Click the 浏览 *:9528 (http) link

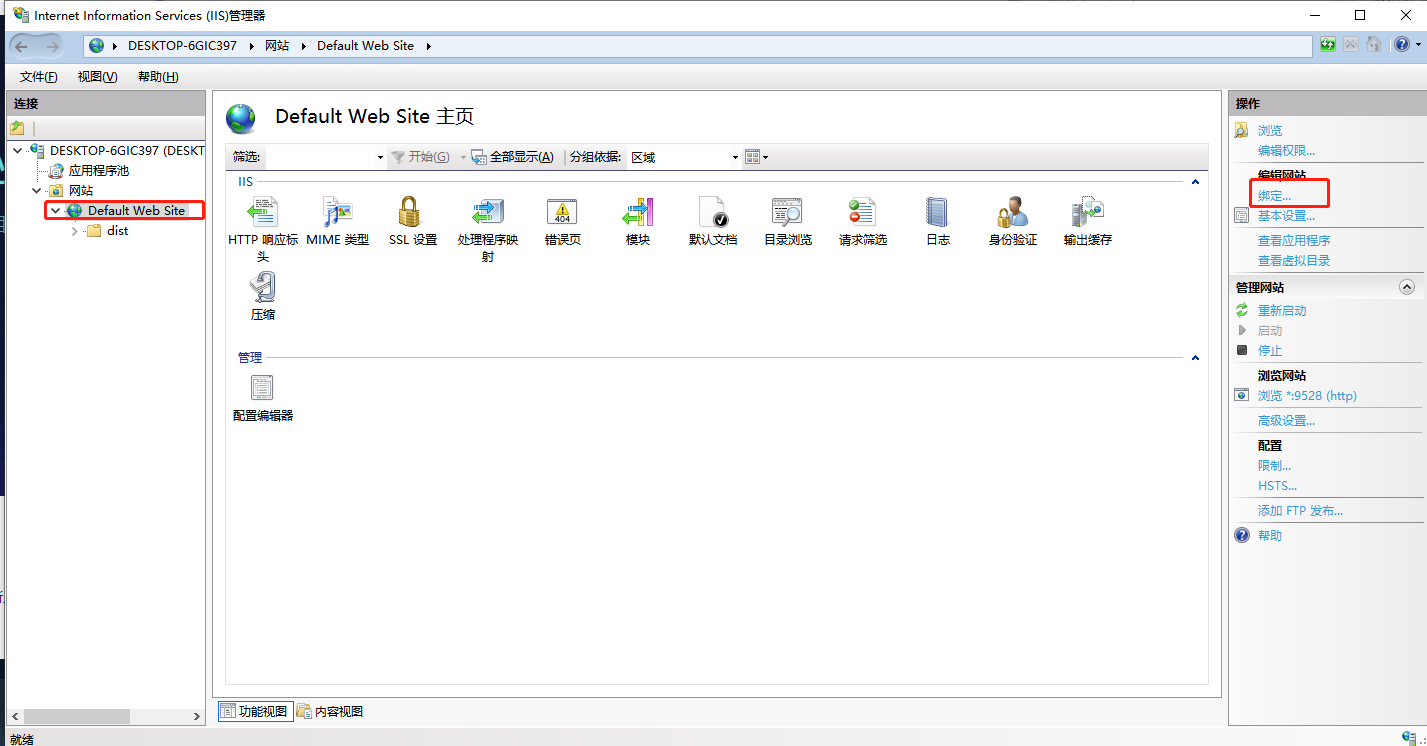1307,396
